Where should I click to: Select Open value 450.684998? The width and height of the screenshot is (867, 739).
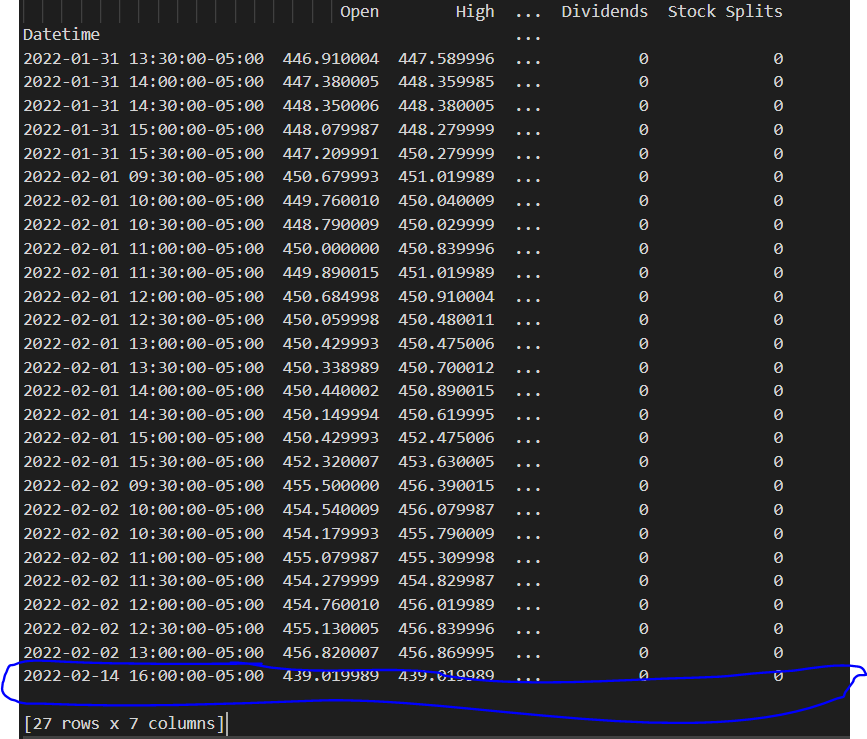[x=331, y=297]
